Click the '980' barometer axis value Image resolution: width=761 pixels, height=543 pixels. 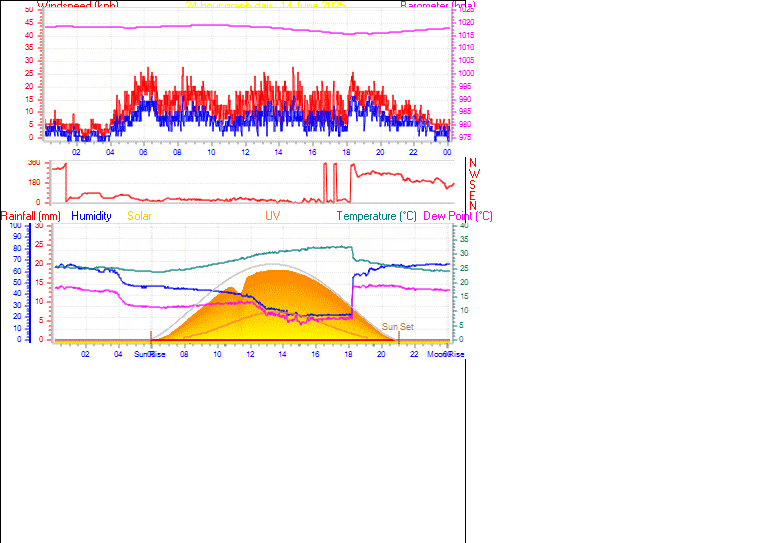coord(464,124)
